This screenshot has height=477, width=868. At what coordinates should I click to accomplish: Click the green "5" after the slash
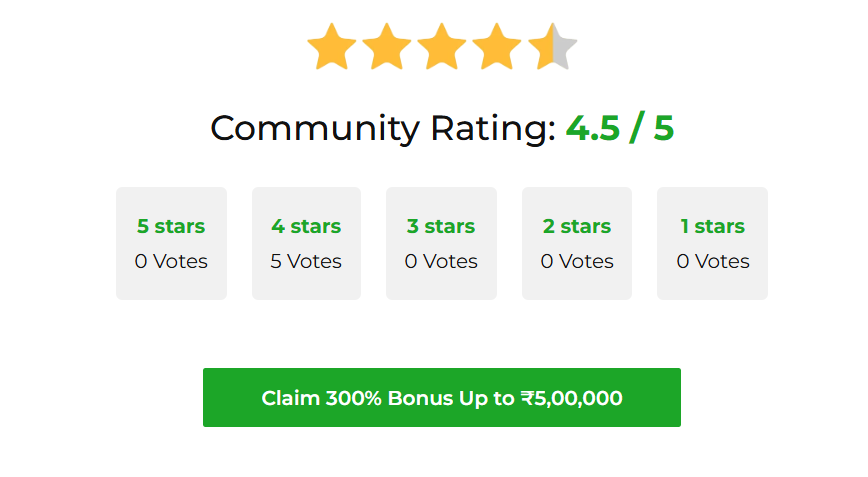[664, 129]
